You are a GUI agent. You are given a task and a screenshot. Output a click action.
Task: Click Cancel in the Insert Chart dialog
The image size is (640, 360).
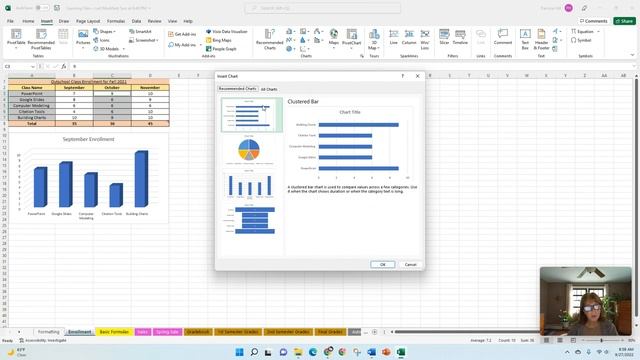coord(410,264)
